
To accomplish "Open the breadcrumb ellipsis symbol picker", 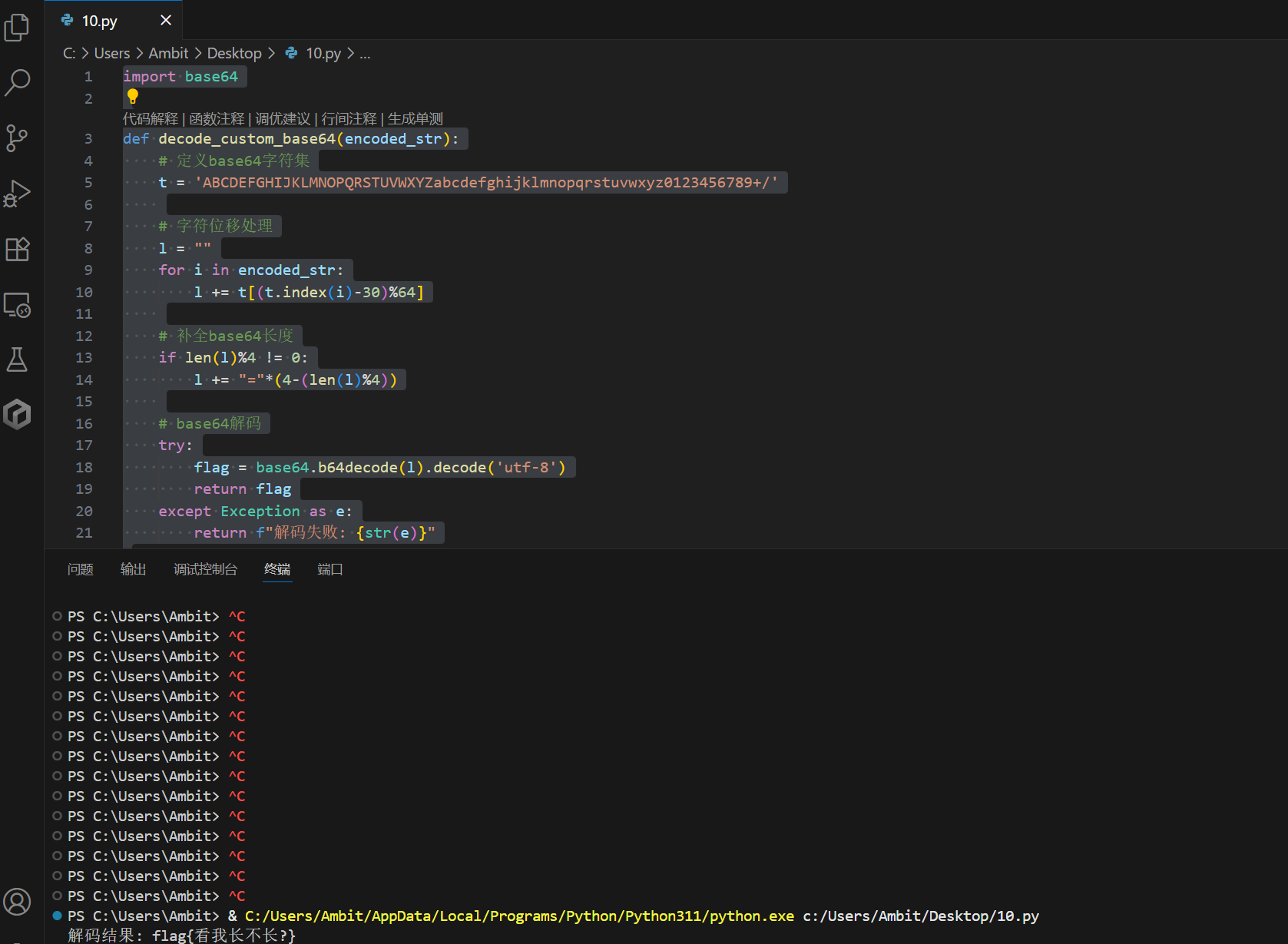I will click(365, 53).
